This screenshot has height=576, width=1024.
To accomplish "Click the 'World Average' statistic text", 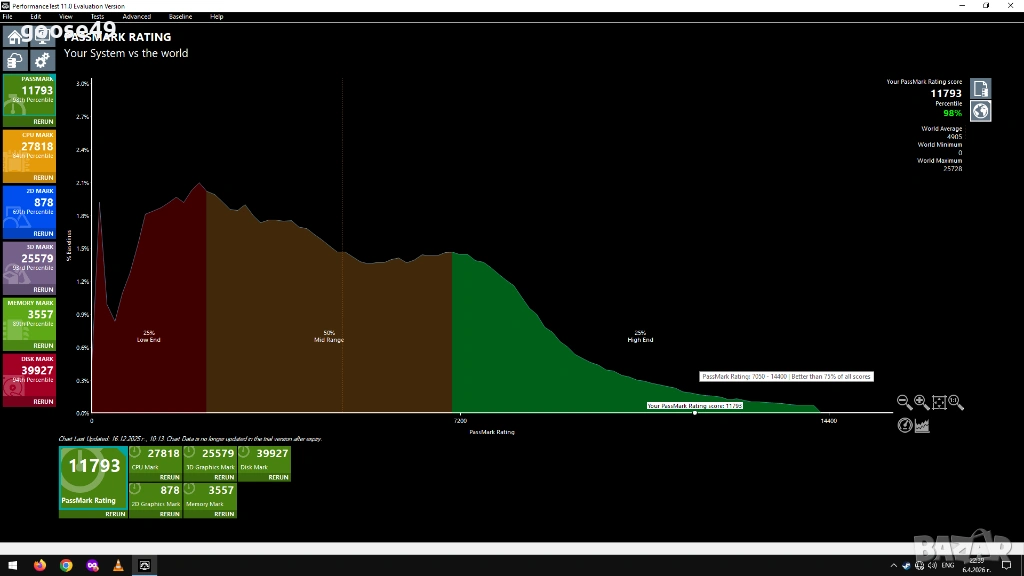I will tap(941, 129).
